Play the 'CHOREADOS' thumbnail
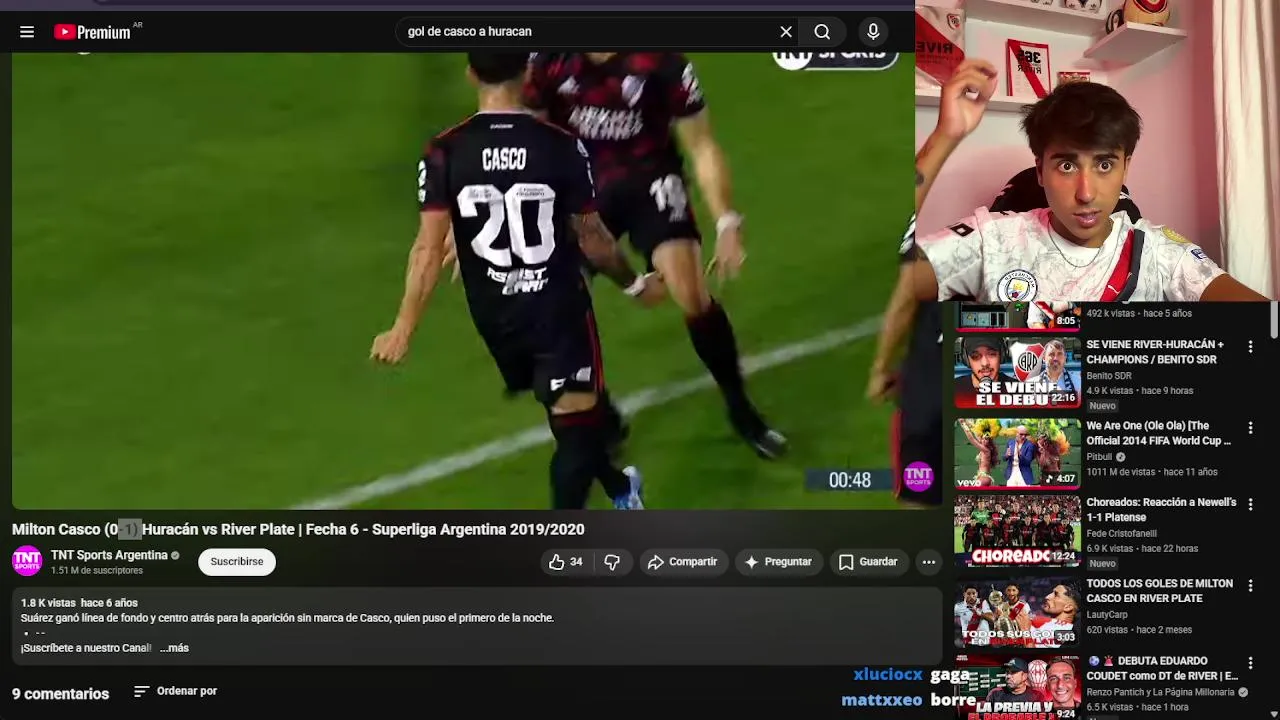The image size is (1280, 720). pos(1017,531)
